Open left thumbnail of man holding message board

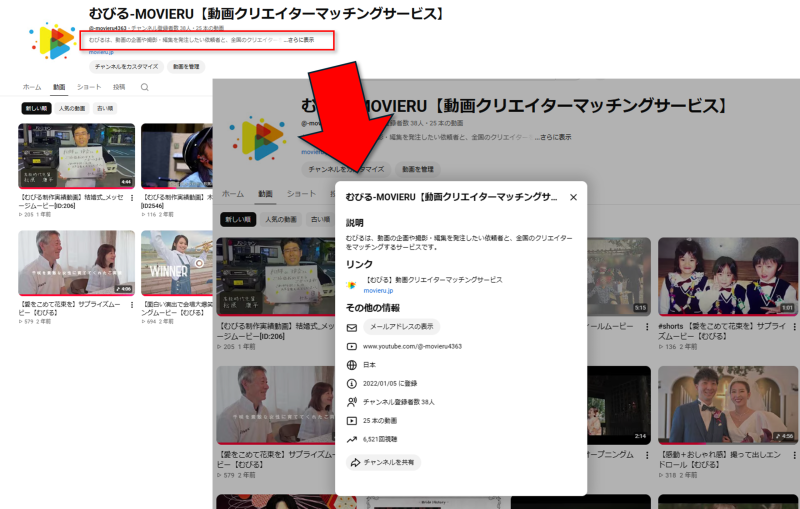tap(77, 156)
